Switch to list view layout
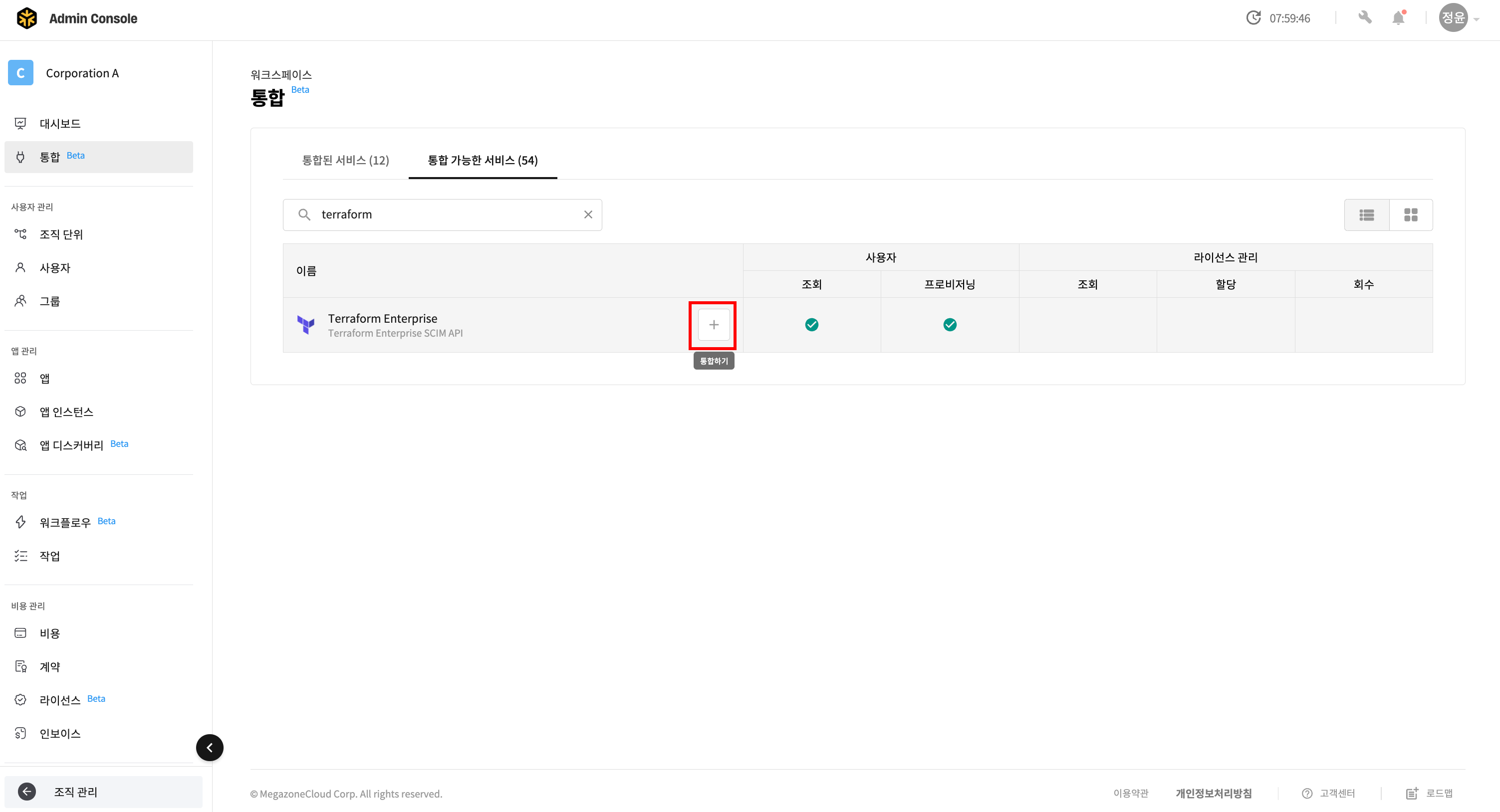 tap(1366, 215)
